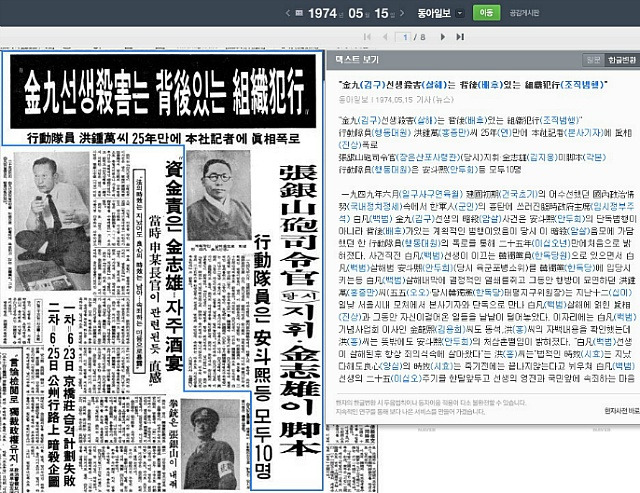Click the 동아일보 1974.05.15 기사(뉴스) byline
Image resolution: width=640 pixels, height=493 pixels.
click(396, 99)
